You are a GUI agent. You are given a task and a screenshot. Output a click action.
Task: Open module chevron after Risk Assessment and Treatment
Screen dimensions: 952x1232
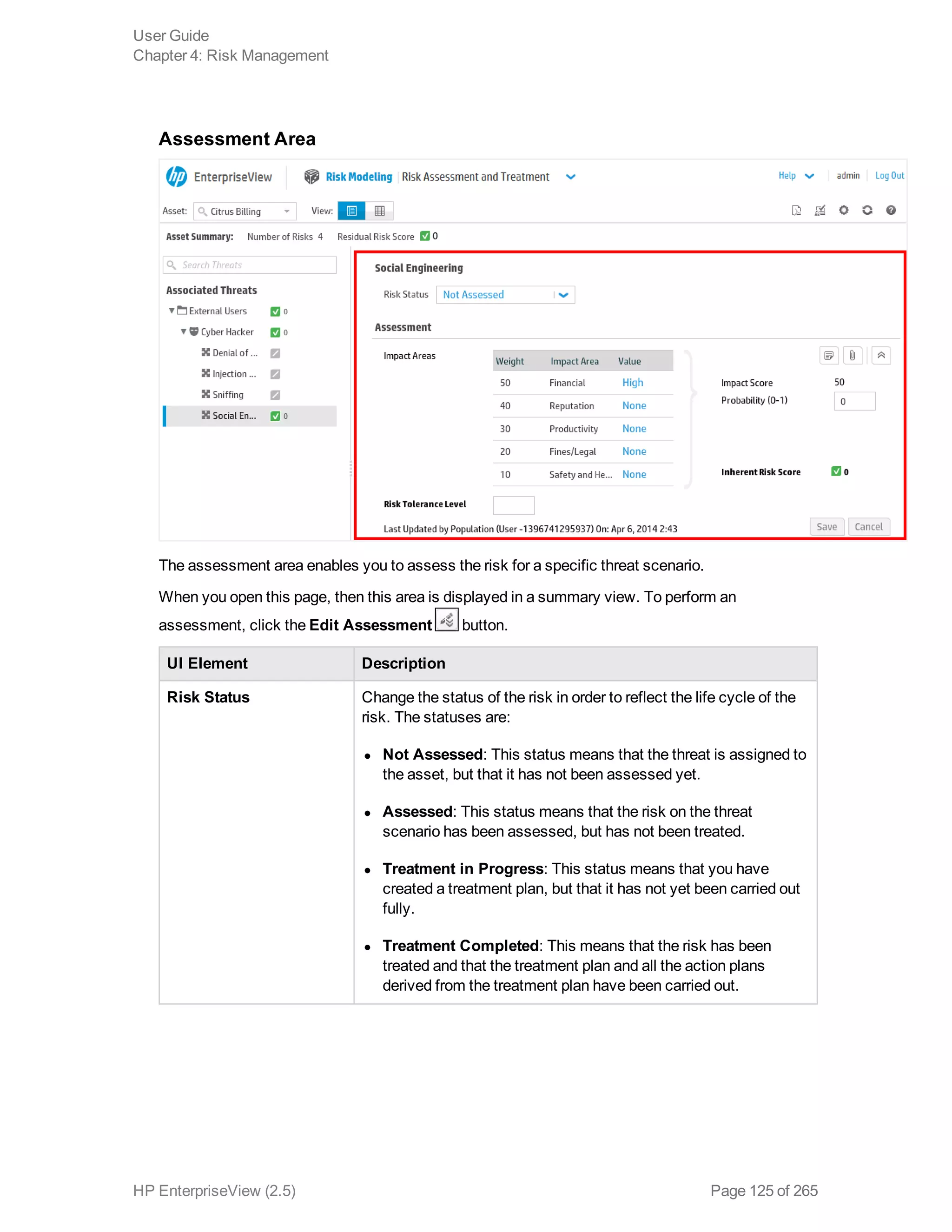(x=571, y=177)
